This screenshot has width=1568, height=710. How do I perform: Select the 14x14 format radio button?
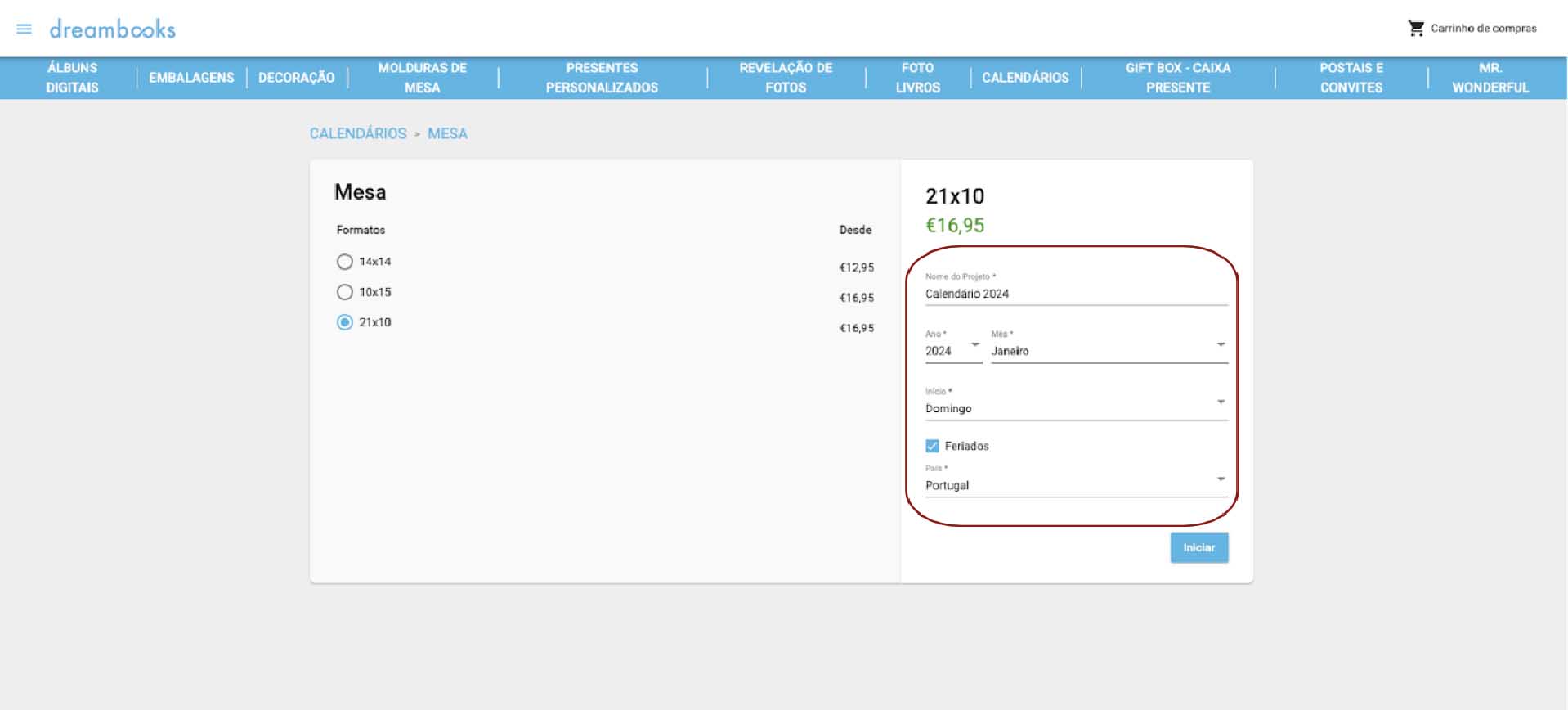(x=345, y=262)
